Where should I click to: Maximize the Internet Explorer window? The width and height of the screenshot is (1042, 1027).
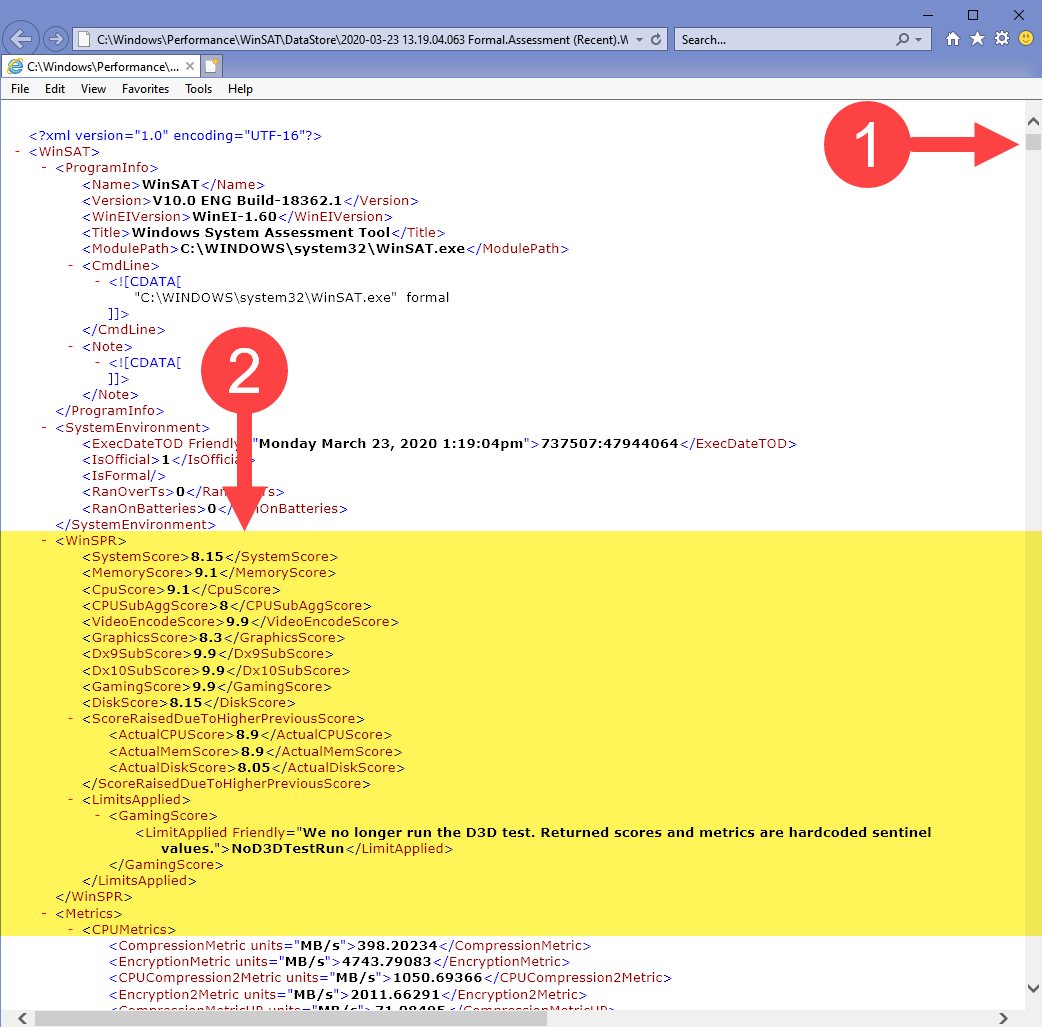coord(973,15)
